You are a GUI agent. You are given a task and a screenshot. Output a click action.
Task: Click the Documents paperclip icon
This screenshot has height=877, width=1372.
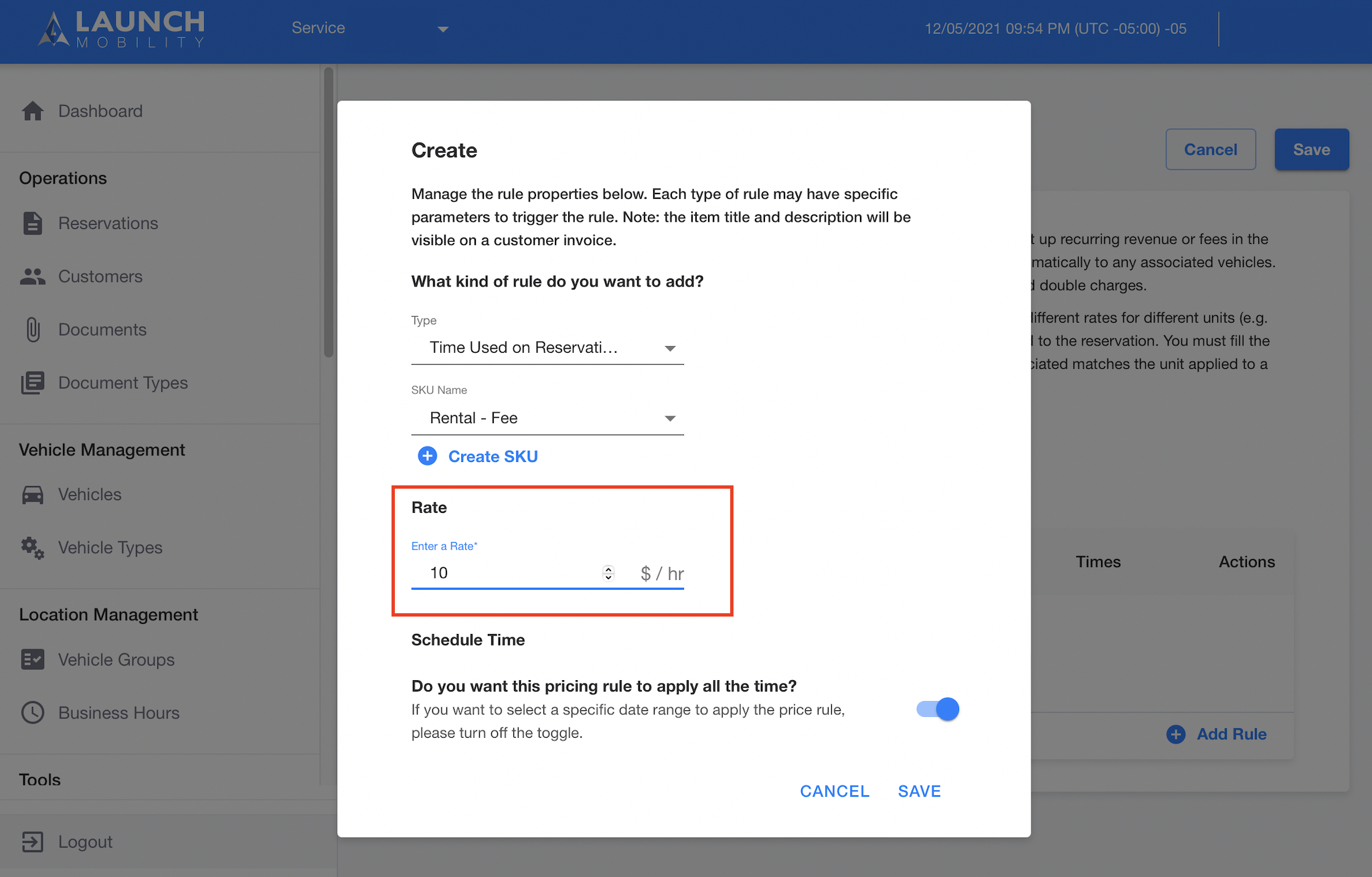33,329
